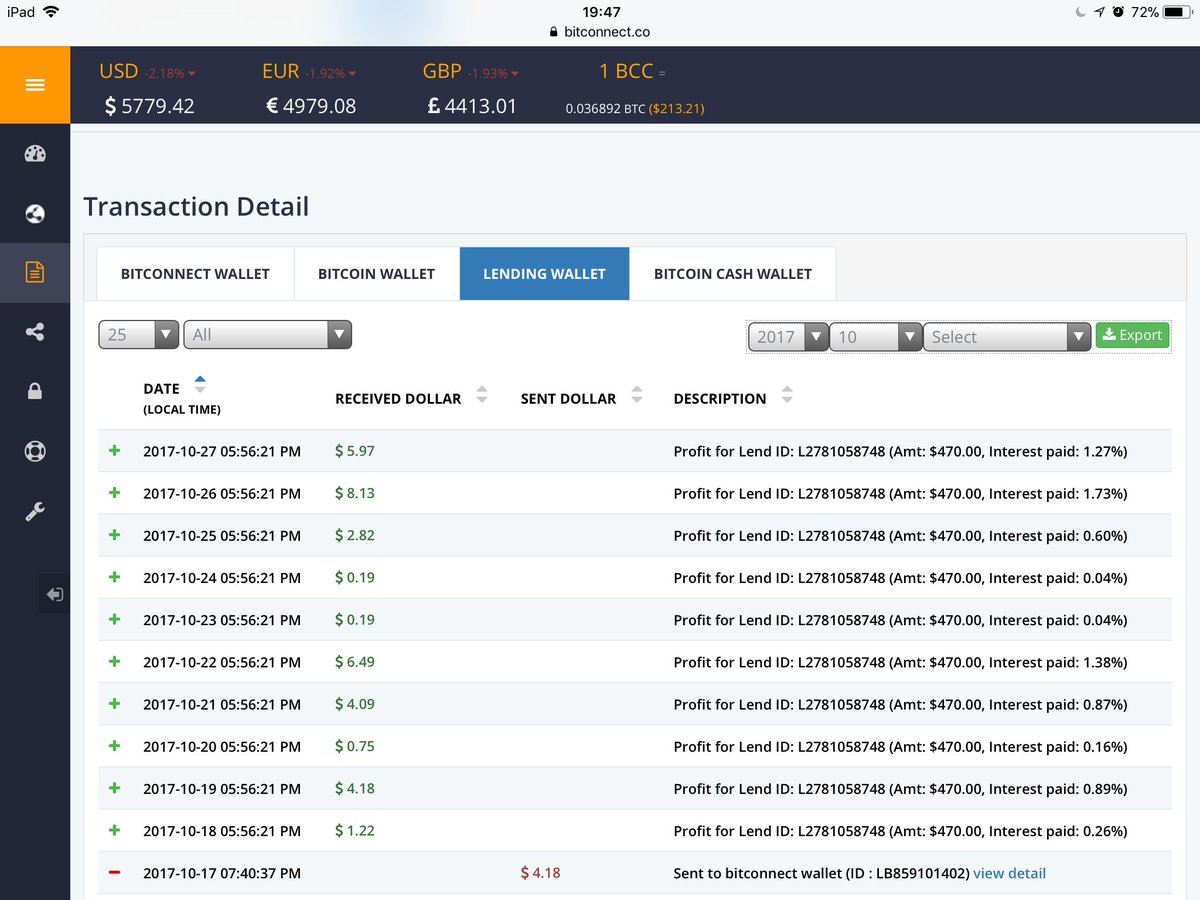The image size is (1200, 900).
Task: Sort the Sent Dollar column
Action: coord(637,396)
